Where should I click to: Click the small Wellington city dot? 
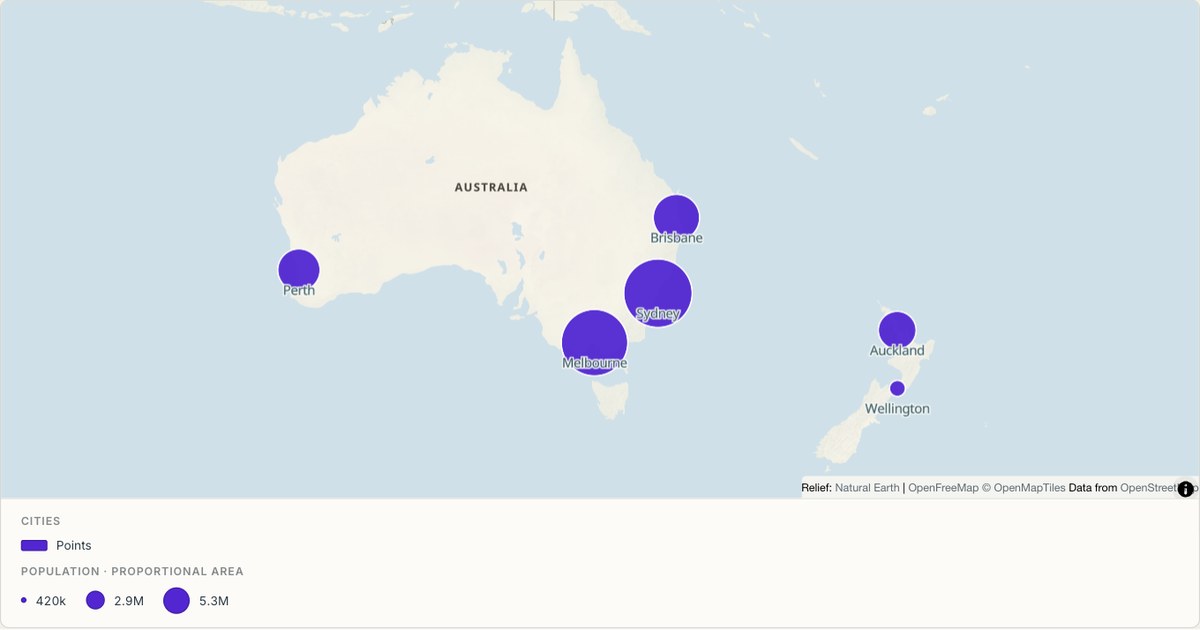[x=897, y=388]
